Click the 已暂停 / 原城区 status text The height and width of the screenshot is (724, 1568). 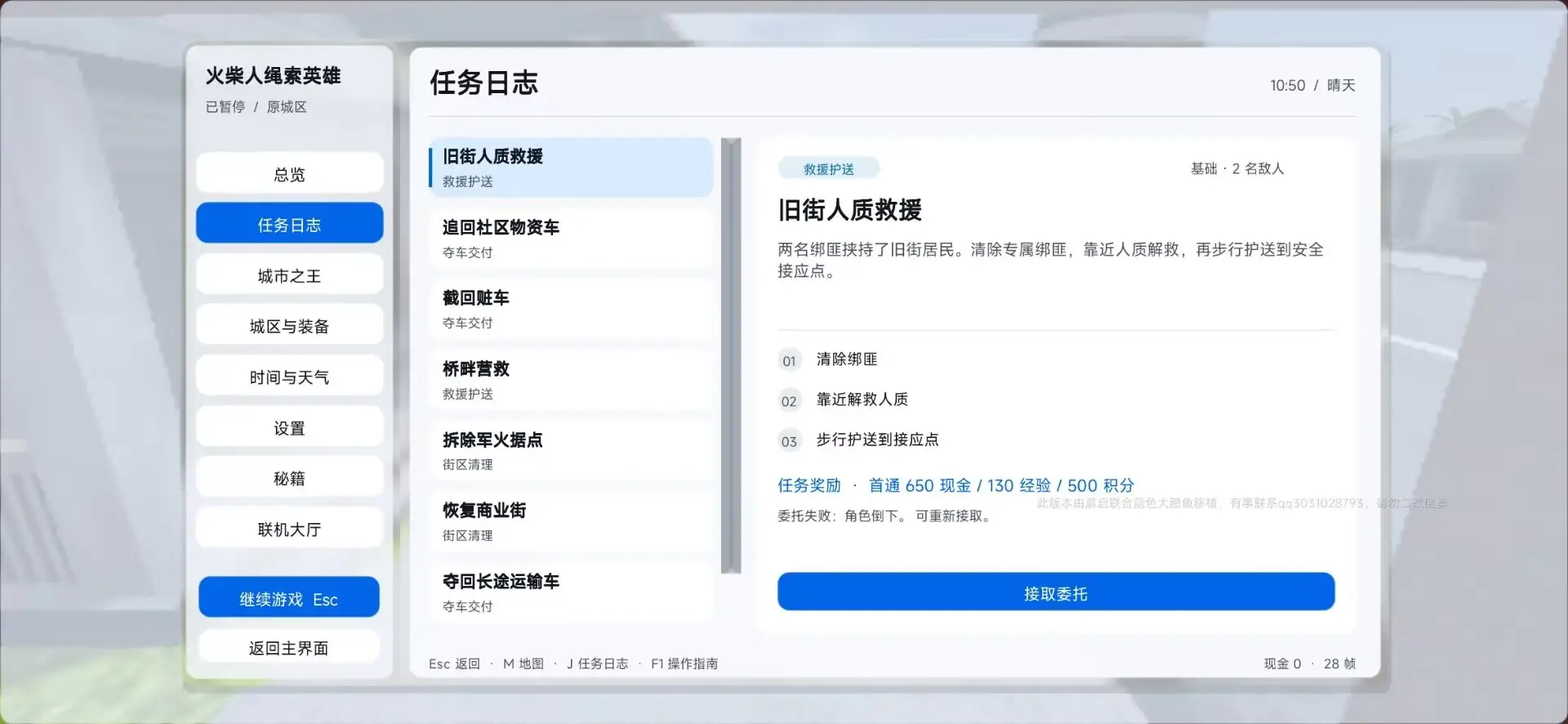pyautogui.click(x=256, y=107)
